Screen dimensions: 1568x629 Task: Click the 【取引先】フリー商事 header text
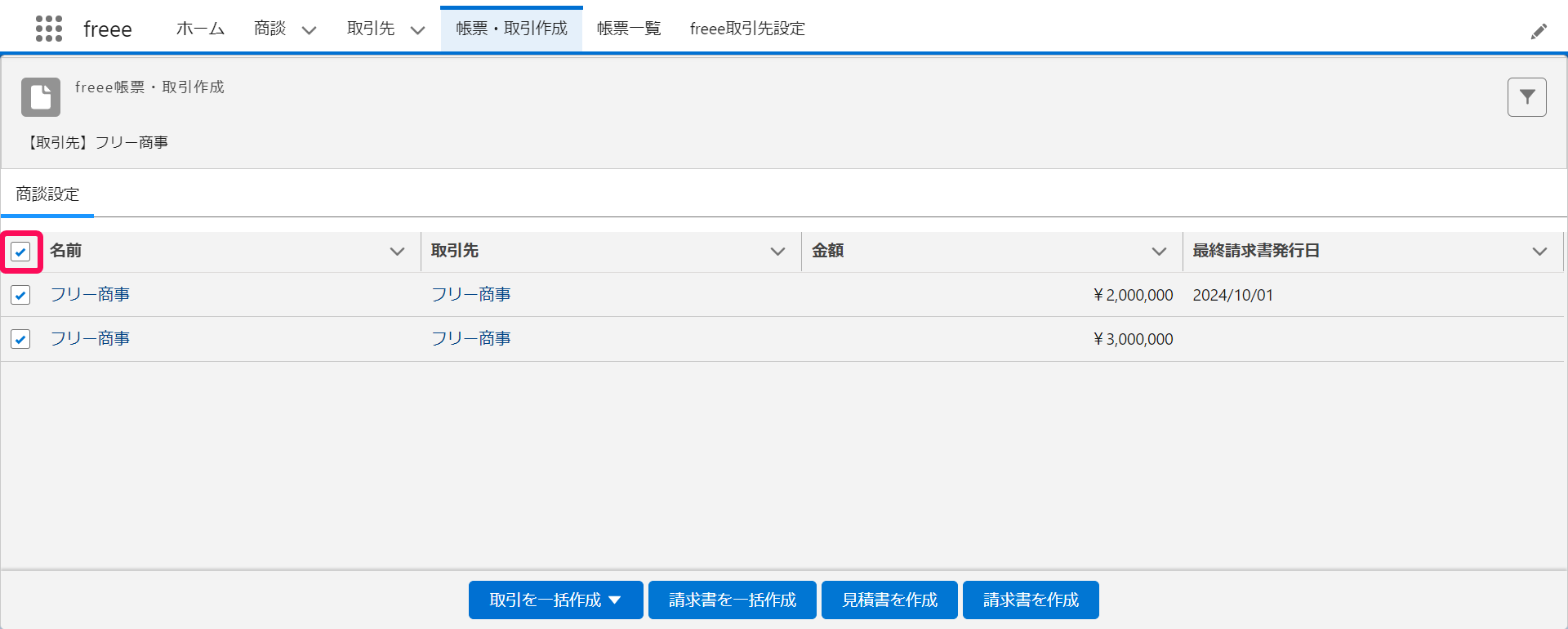click(x=96, y=142)
